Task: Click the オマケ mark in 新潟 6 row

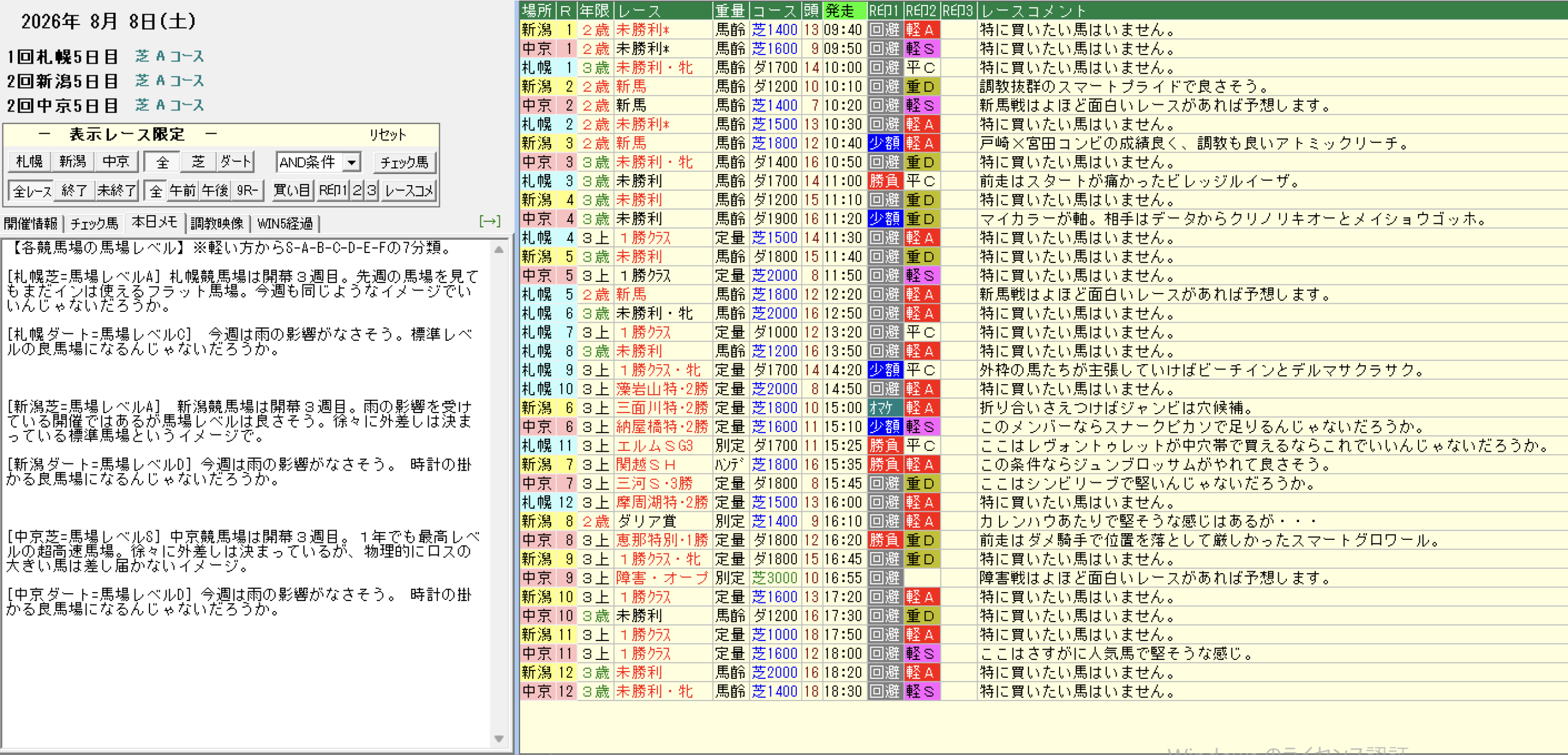Action: (885, 408)
